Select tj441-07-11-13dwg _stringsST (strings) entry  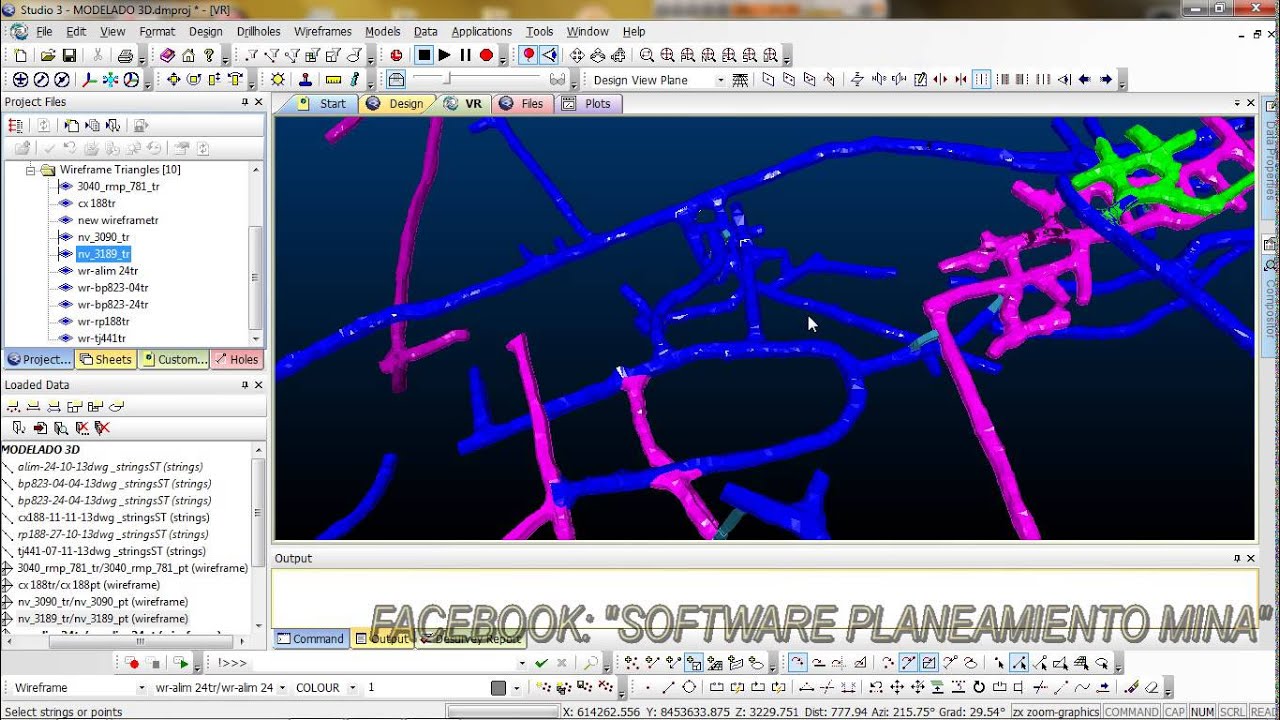click(x=111, y=551)
